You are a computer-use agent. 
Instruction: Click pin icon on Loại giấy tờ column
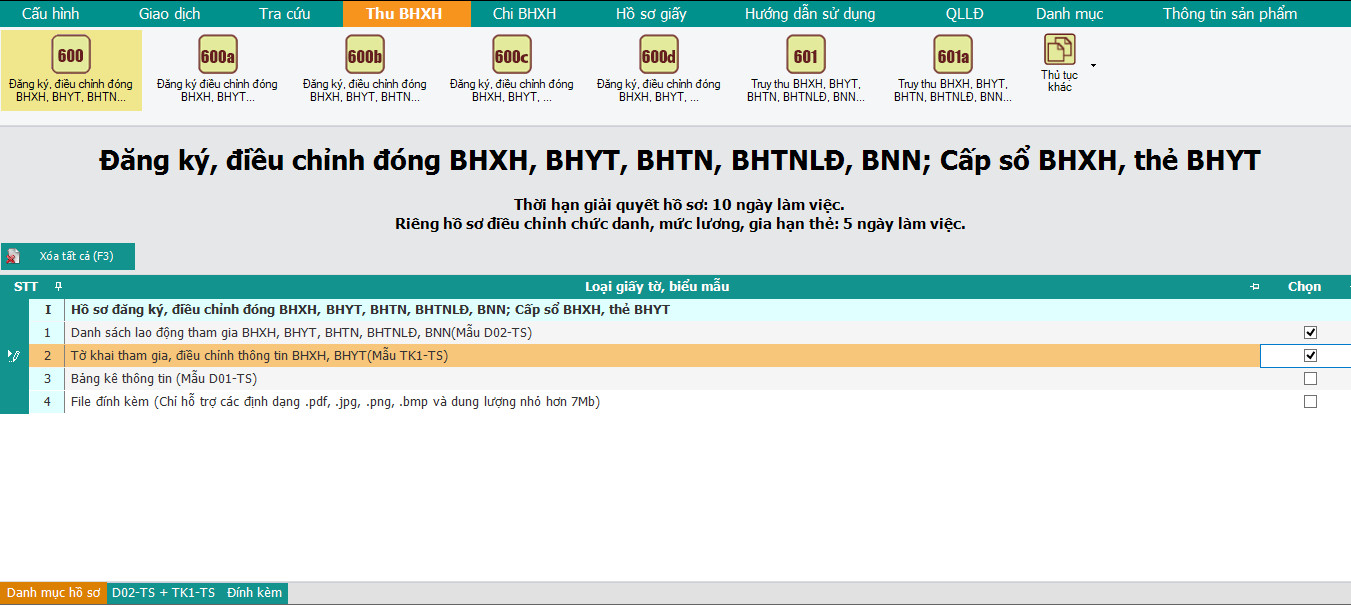[1255, 287]
